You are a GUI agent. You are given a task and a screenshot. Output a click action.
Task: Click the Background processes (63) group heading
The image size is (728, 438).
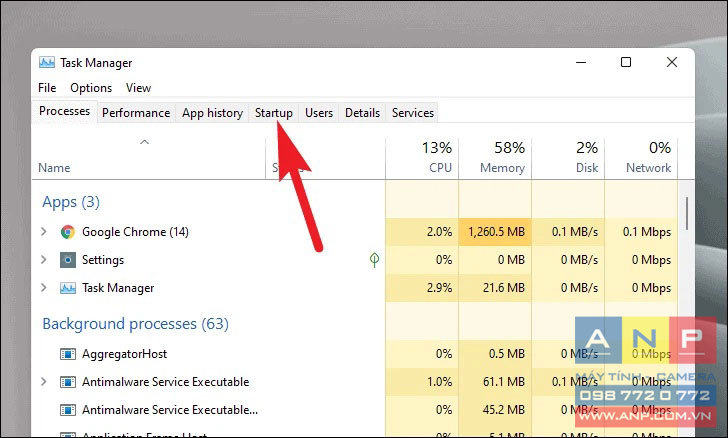pyautogui.click(x=136, y=324)
